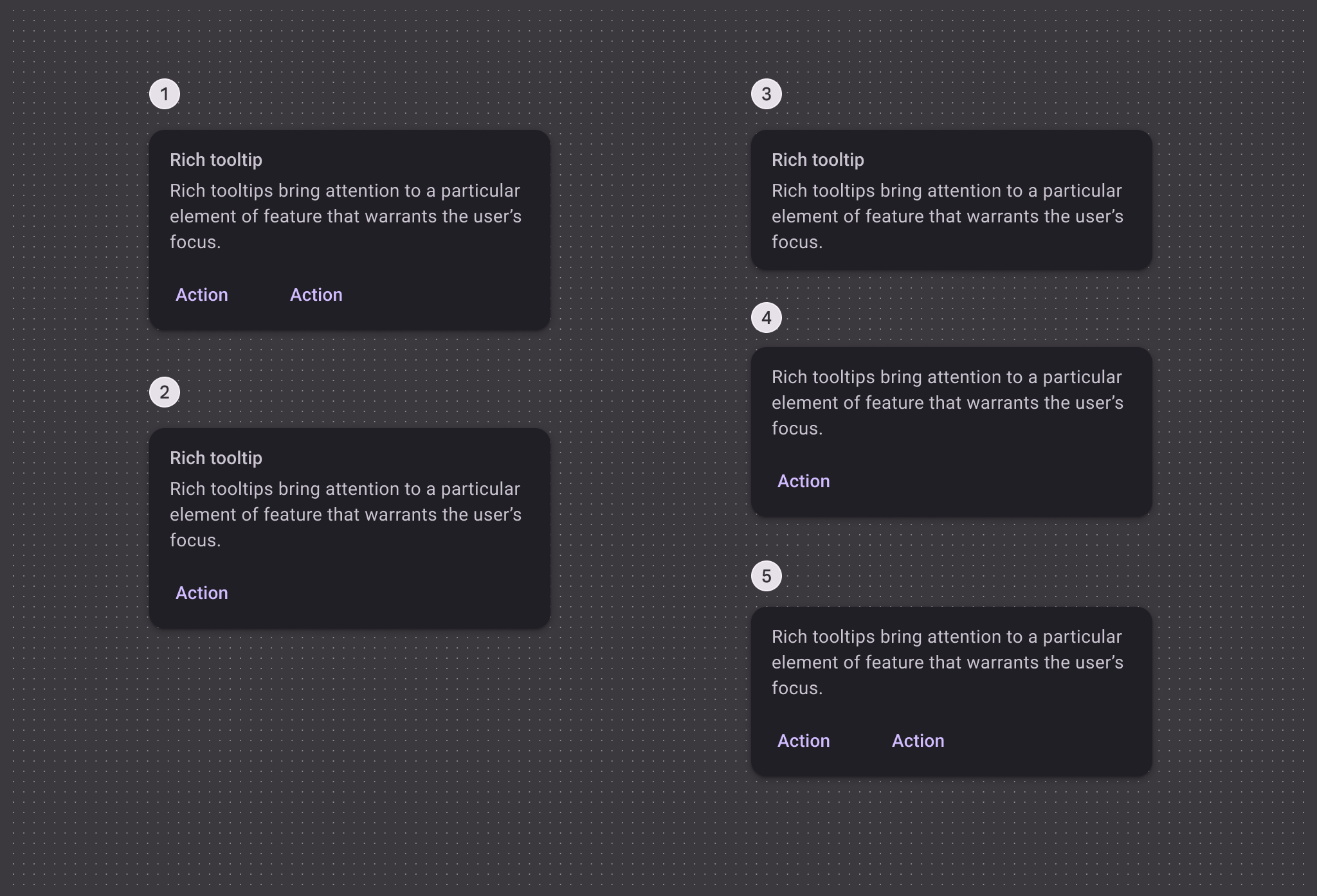The image size is (1317, 896).
Task: Click the Action button in tooltip 2
Action: coord(202,593)
